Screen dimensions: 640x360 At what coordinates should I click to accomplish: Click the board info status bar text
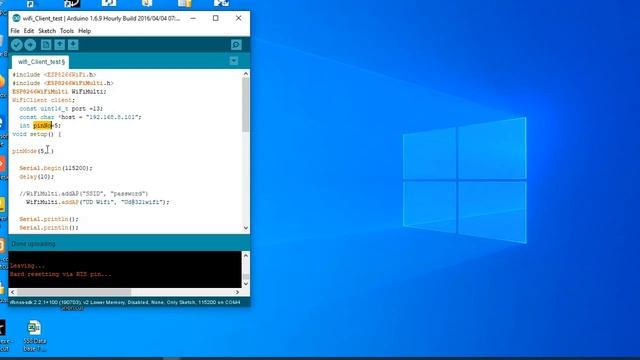pos(125,302)
